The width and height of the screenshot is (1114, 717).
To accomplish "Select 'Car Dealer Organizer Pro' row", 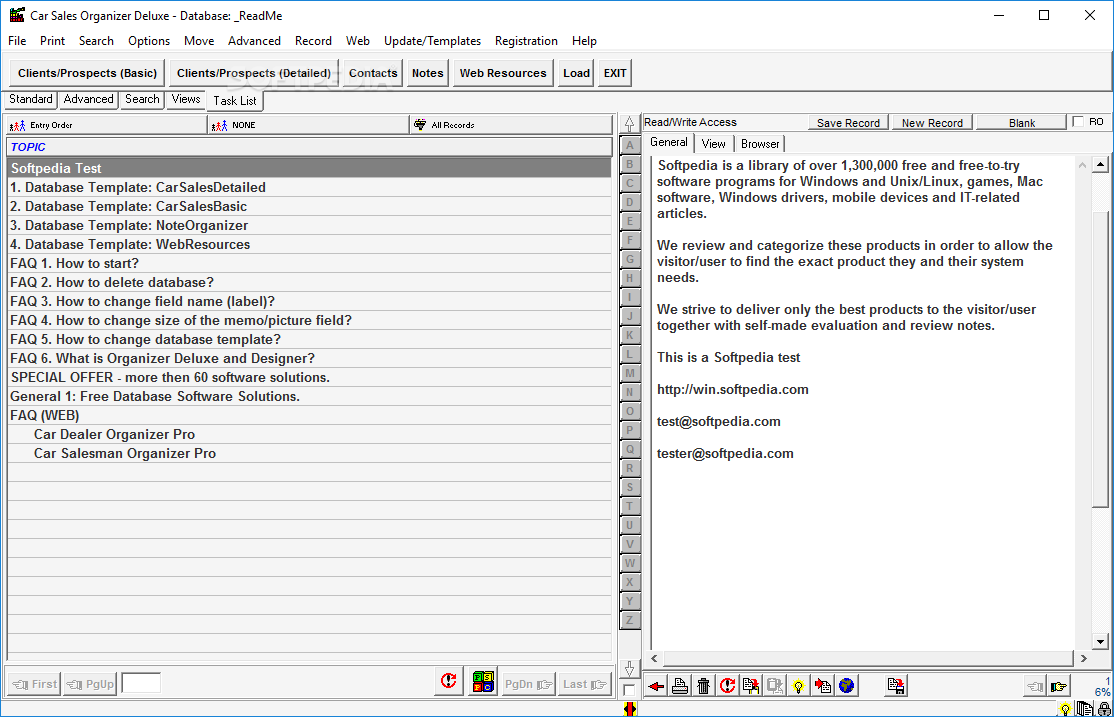I will click(309, 434).
